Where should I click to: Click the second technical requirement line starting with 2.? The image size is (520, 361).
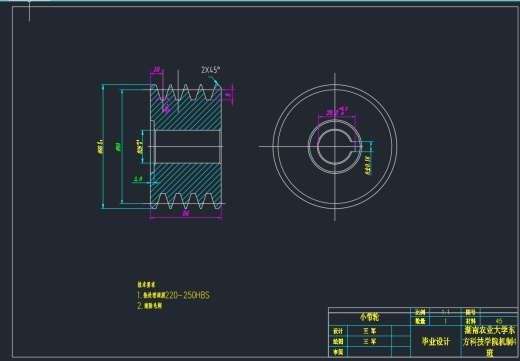(x=149, y=305)
